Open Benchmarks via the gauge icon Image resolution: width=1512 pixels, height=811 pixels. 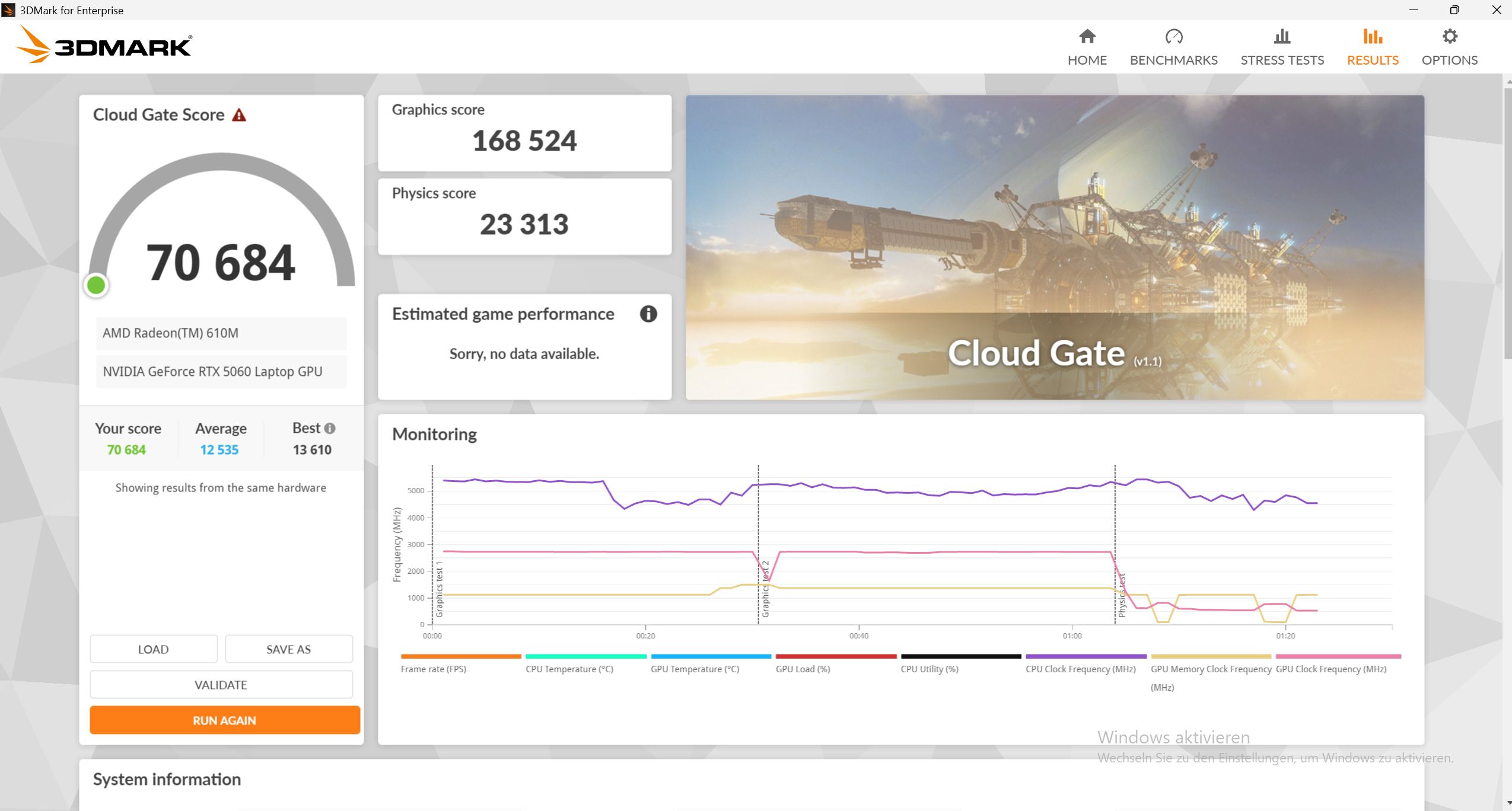click(1173, 37)
